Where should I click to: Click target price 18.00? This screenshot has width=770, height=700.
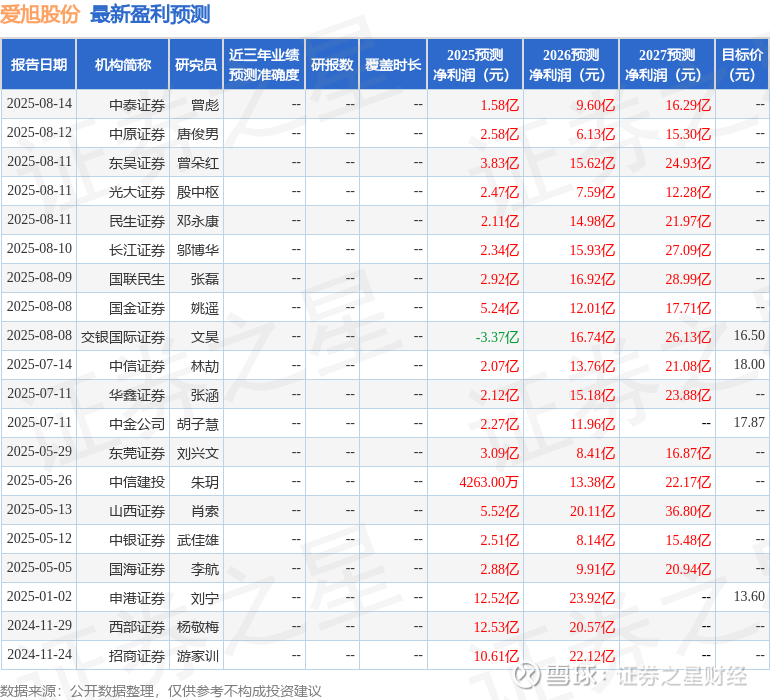pyautogui.click(x=749, y=364)
